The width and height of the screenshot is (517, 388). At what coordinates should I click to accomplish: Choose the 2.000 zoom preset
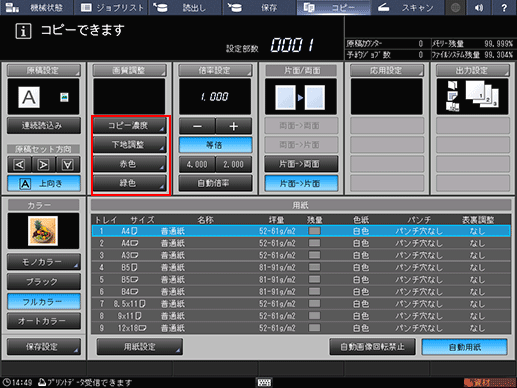pyautogui.click(x=234, y=164)
